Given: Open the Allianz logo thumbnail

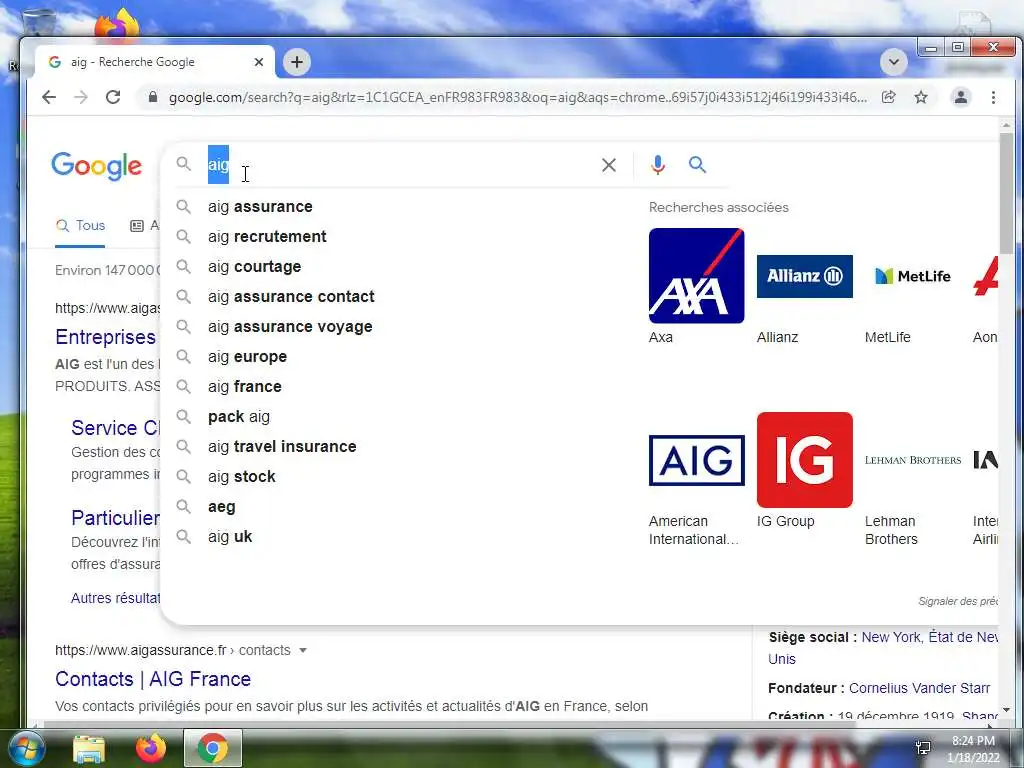Looking at the screenshot, I should click(x=805, y=276).
